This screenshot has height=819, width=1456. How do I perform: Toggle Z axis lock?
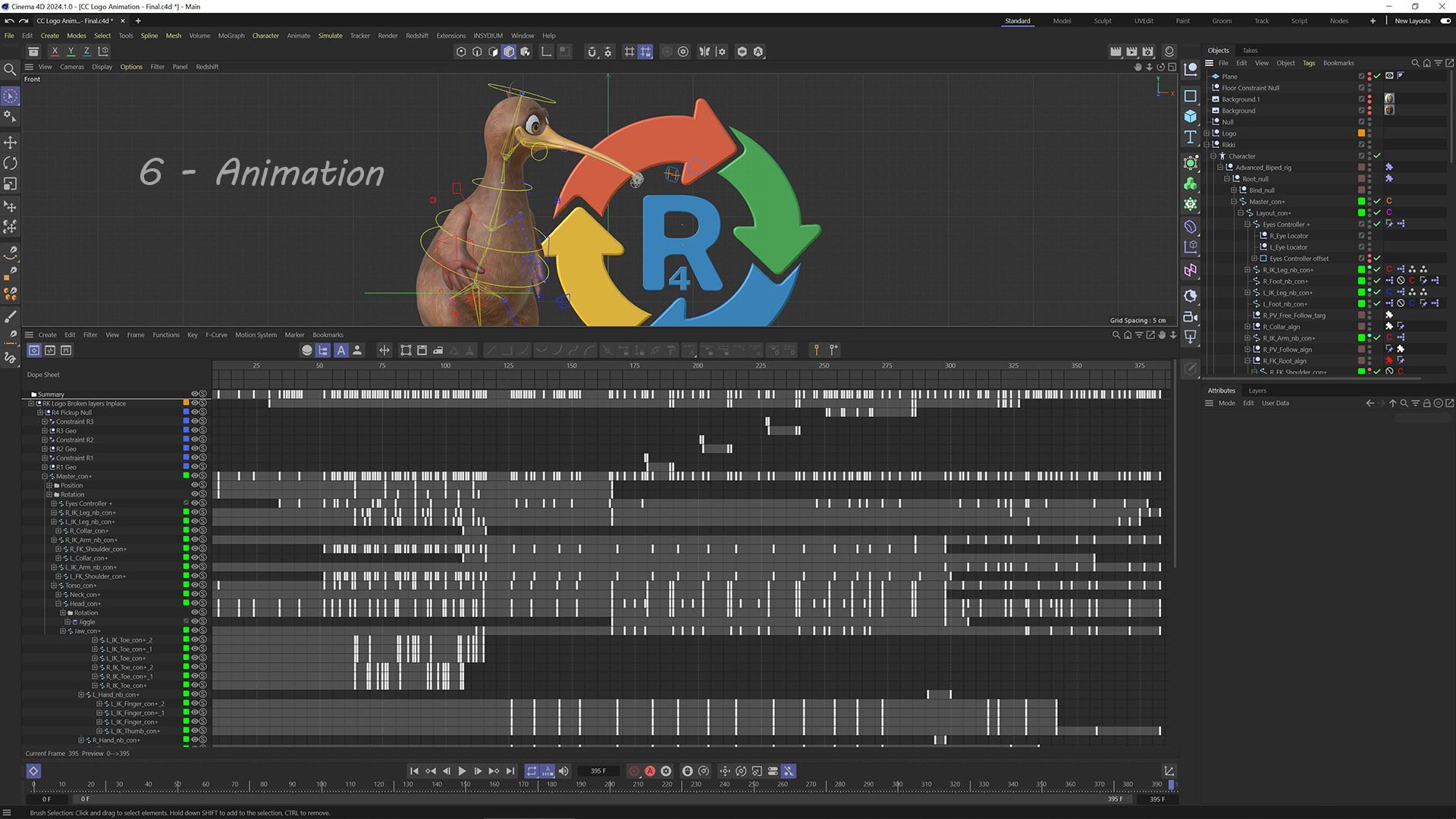click(x=86, y=52)
